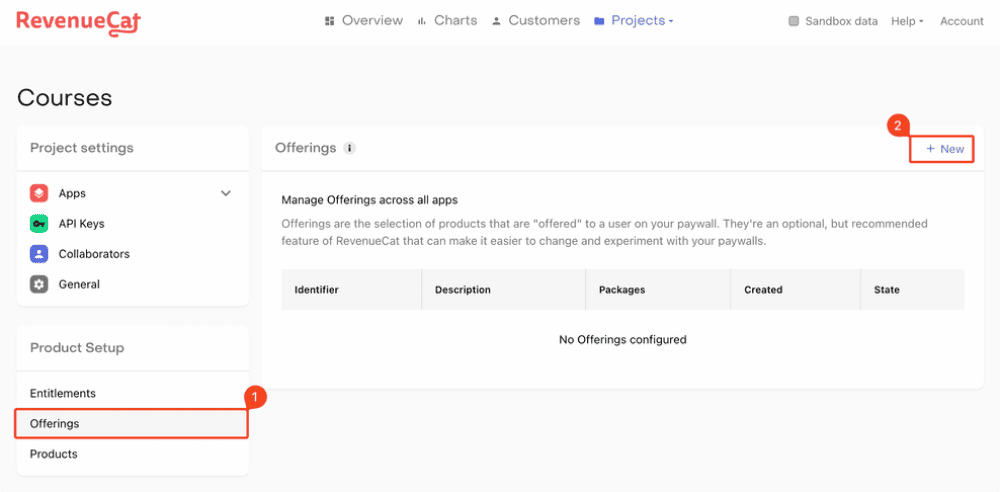Open the Help dropdown menu
Screen dimensions: 1000x492
(906, 21)
